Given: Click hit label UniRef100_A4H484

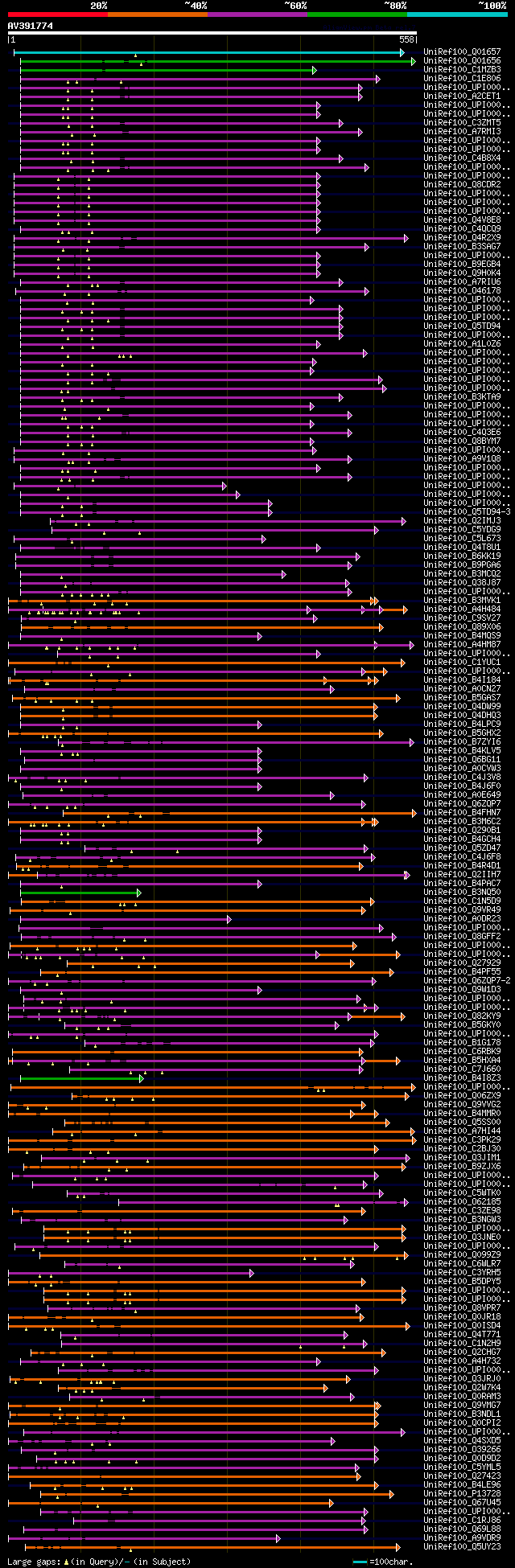Looking at the screenshot, I should (462, 610).
